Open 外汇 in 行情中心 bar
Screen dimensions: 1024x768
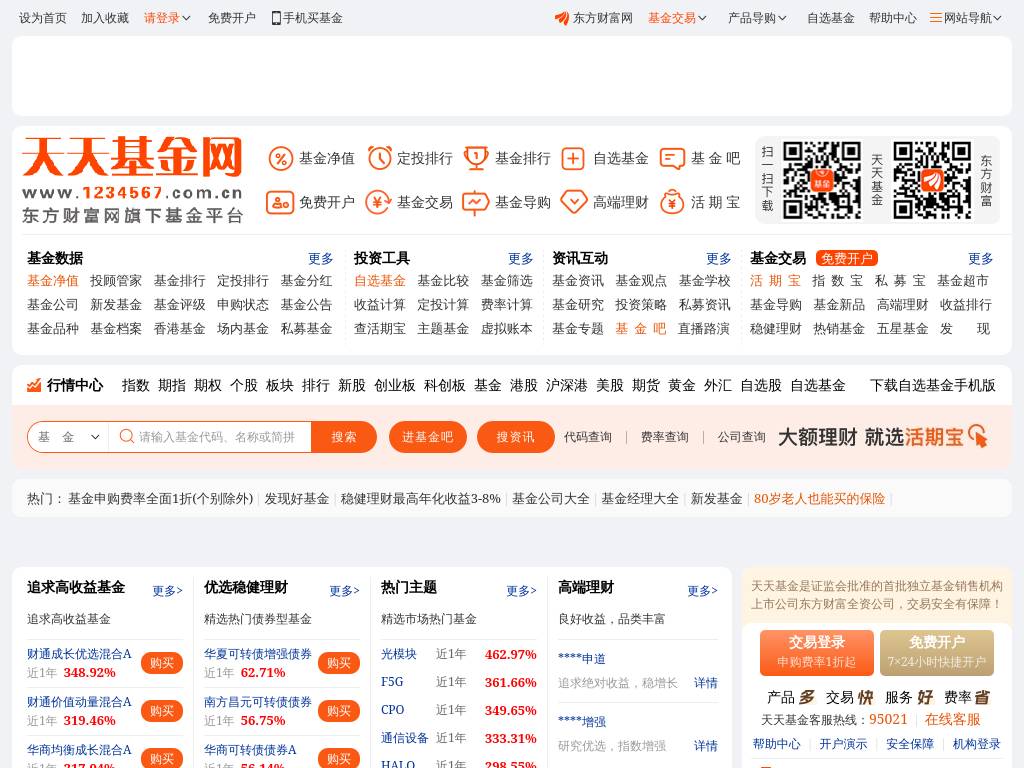click(717, 385)
